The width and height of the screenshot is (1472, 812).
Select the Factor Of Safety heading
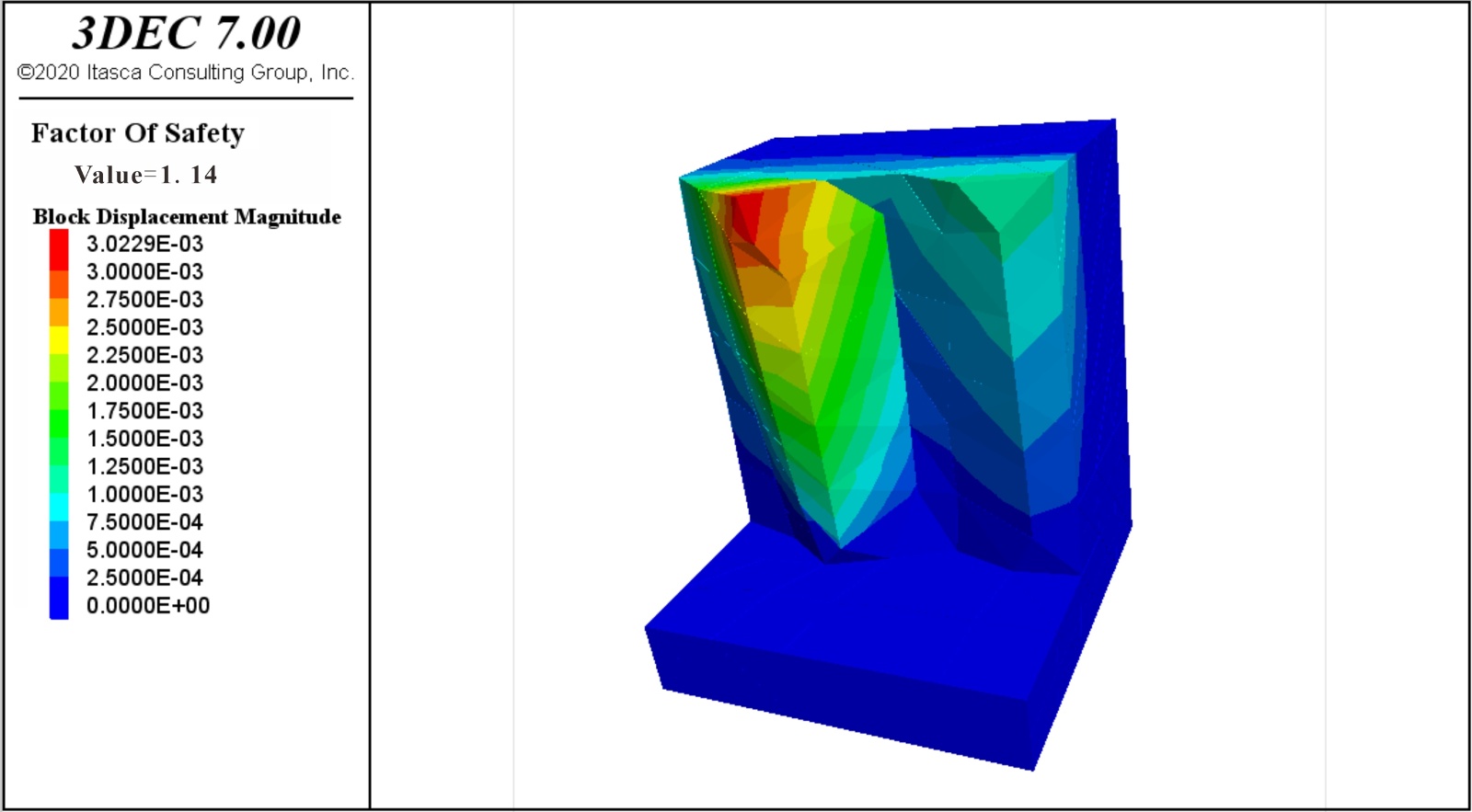138,133
